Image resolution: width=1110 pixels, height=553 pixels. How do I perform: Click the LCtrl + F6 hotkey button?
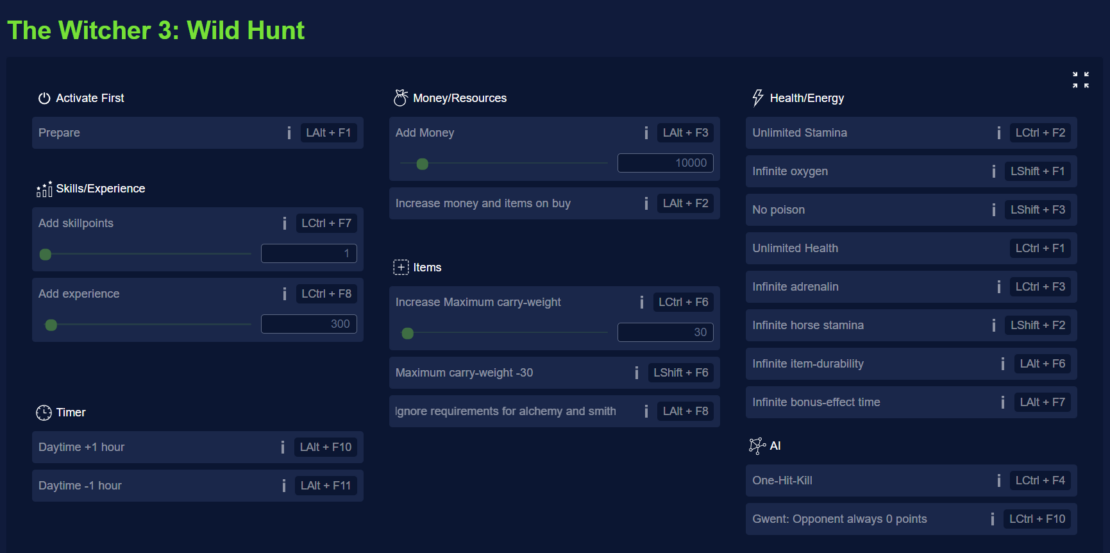pos(684,302)
